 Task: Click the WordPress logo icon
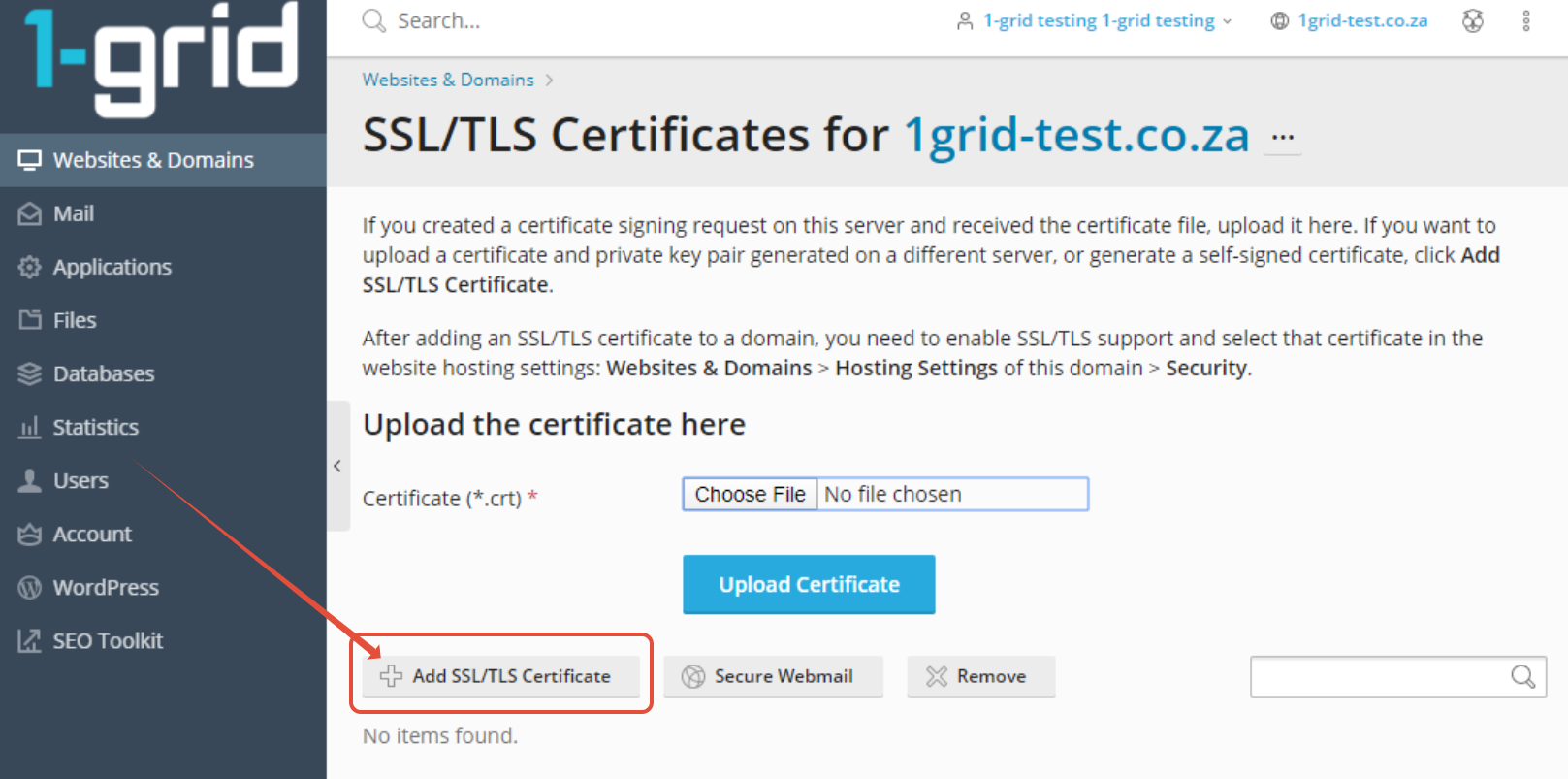[30, 587]
